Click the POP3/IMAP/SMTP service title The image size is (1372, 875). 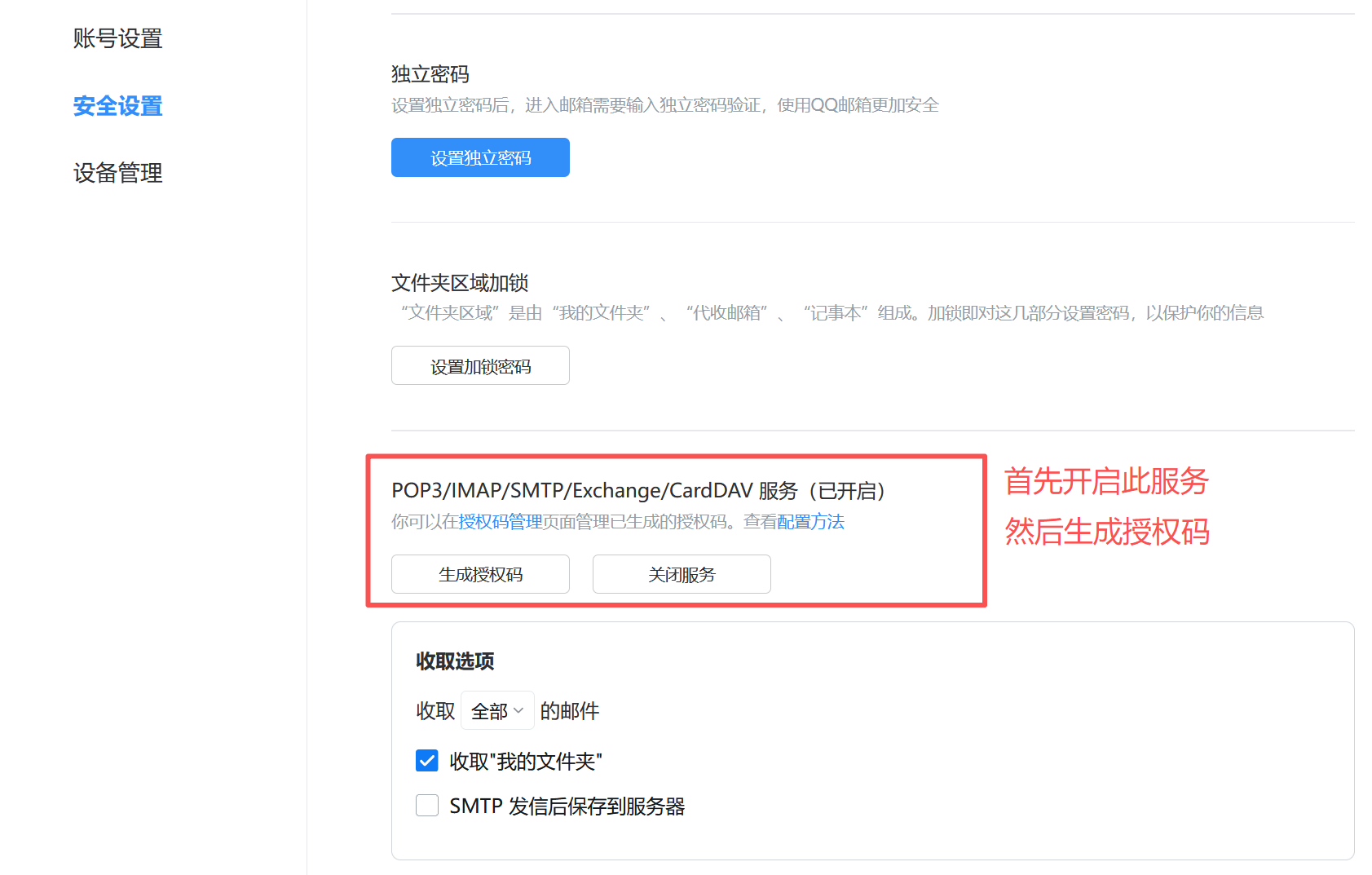(637, 491)
